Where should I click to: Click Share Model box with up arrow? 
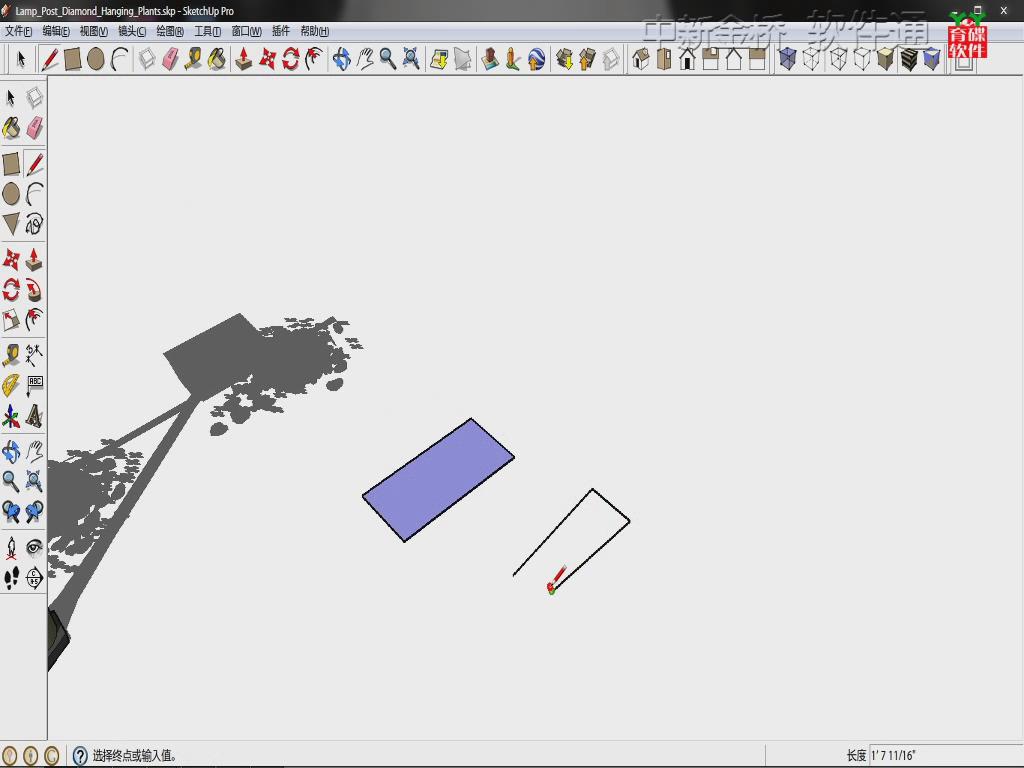pyautogui.click(x=587, y=59)
